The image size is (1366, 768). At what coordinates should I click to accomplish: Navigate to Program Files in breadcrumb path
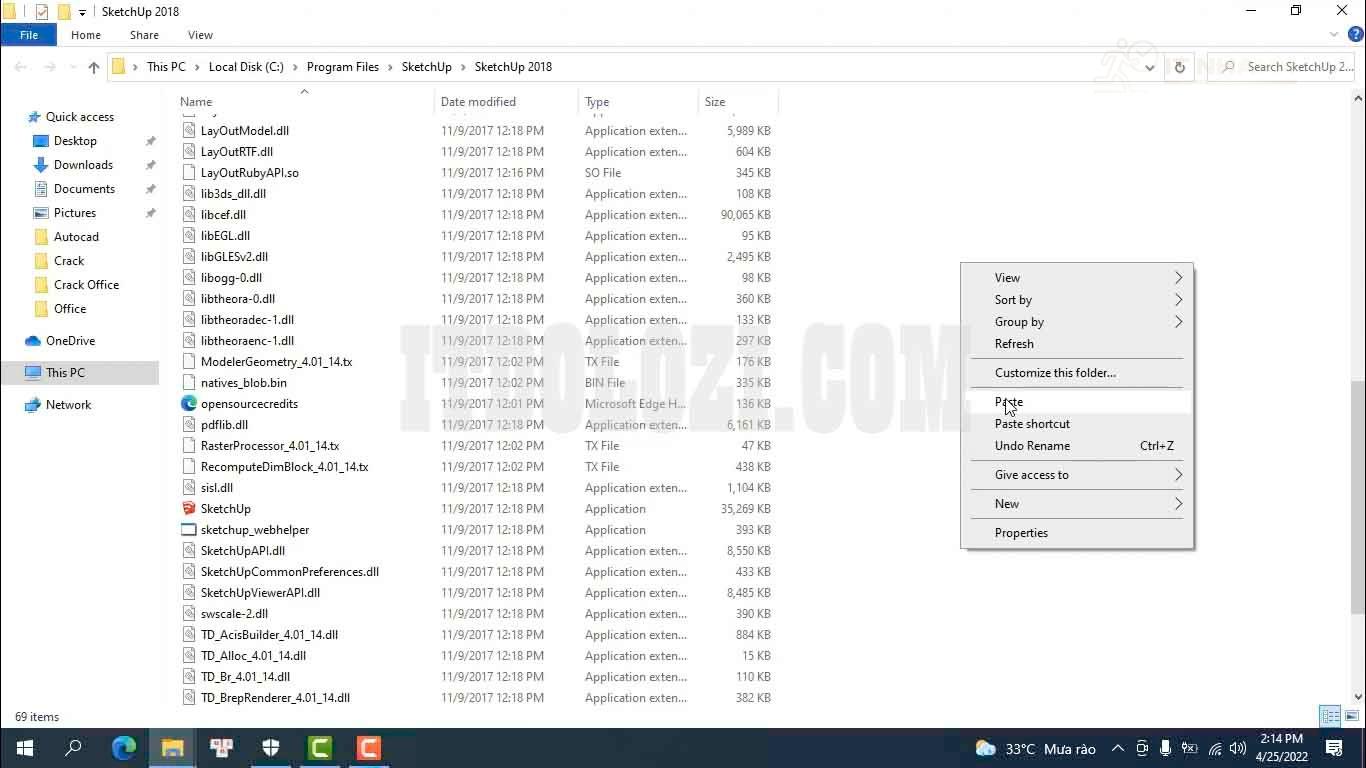342,67
